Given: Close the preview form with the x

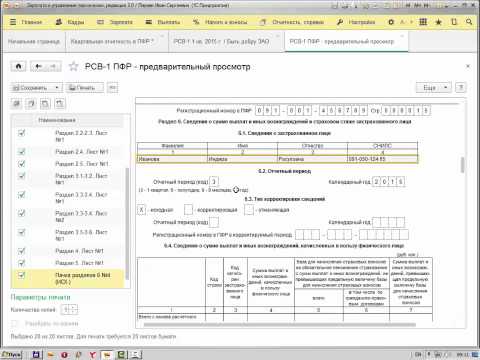Looking at the screenshot, I should pos(468,66).
